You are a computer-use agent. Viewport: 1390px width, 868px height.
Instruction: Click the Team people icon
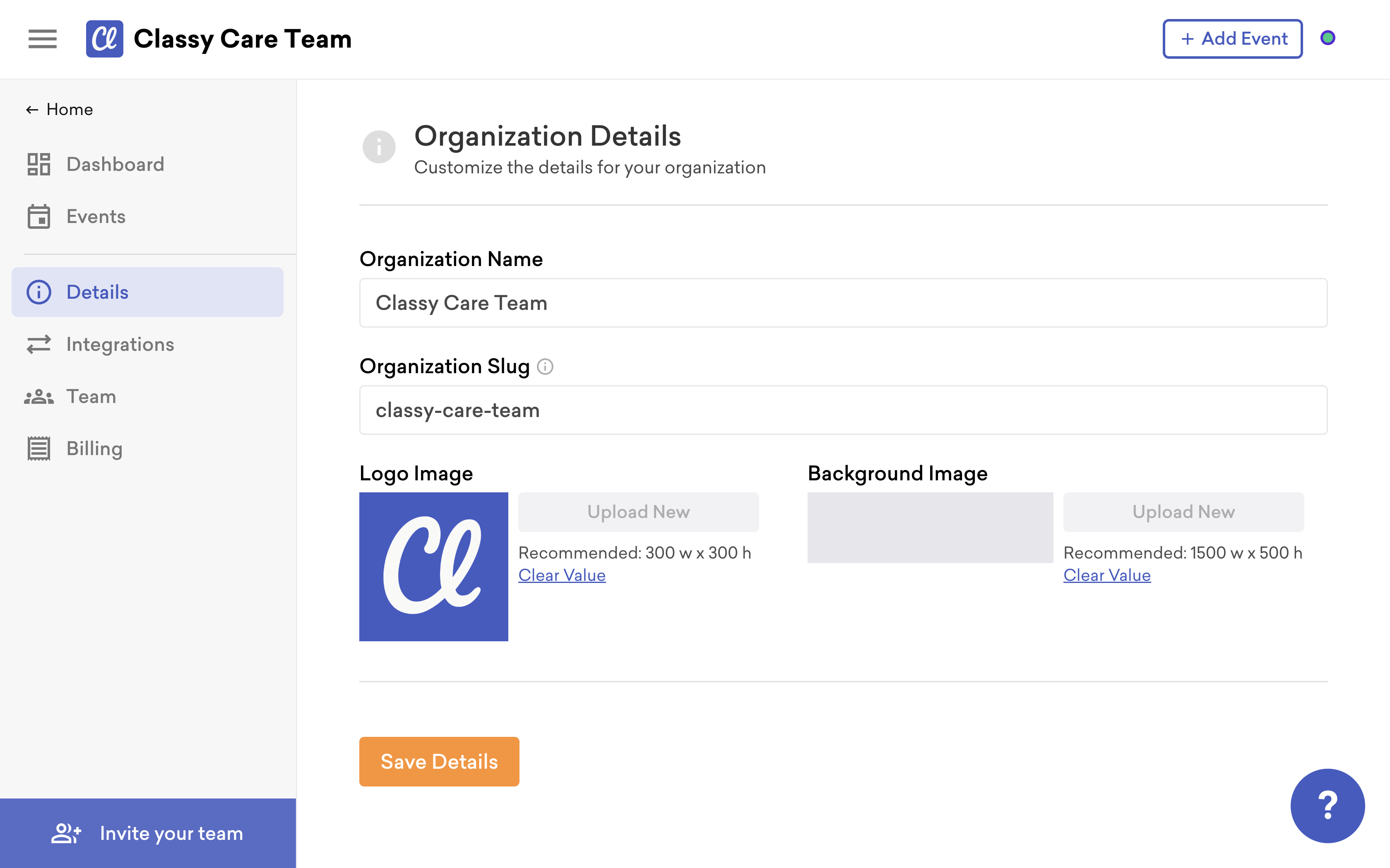pyautogui.click(x=38, y=397)
